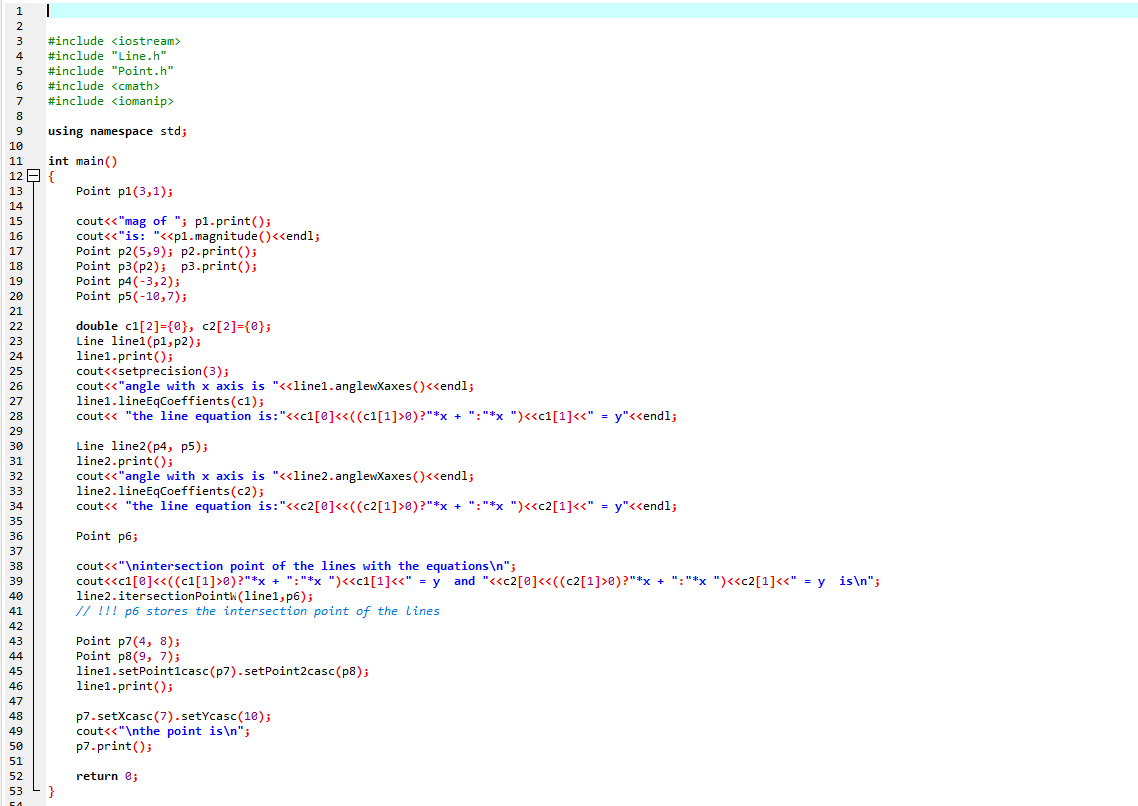The height and width of the screenshot is (806, 1138).
Task: Click 'p7.print();' statement
Action: [x=114, y=747]
